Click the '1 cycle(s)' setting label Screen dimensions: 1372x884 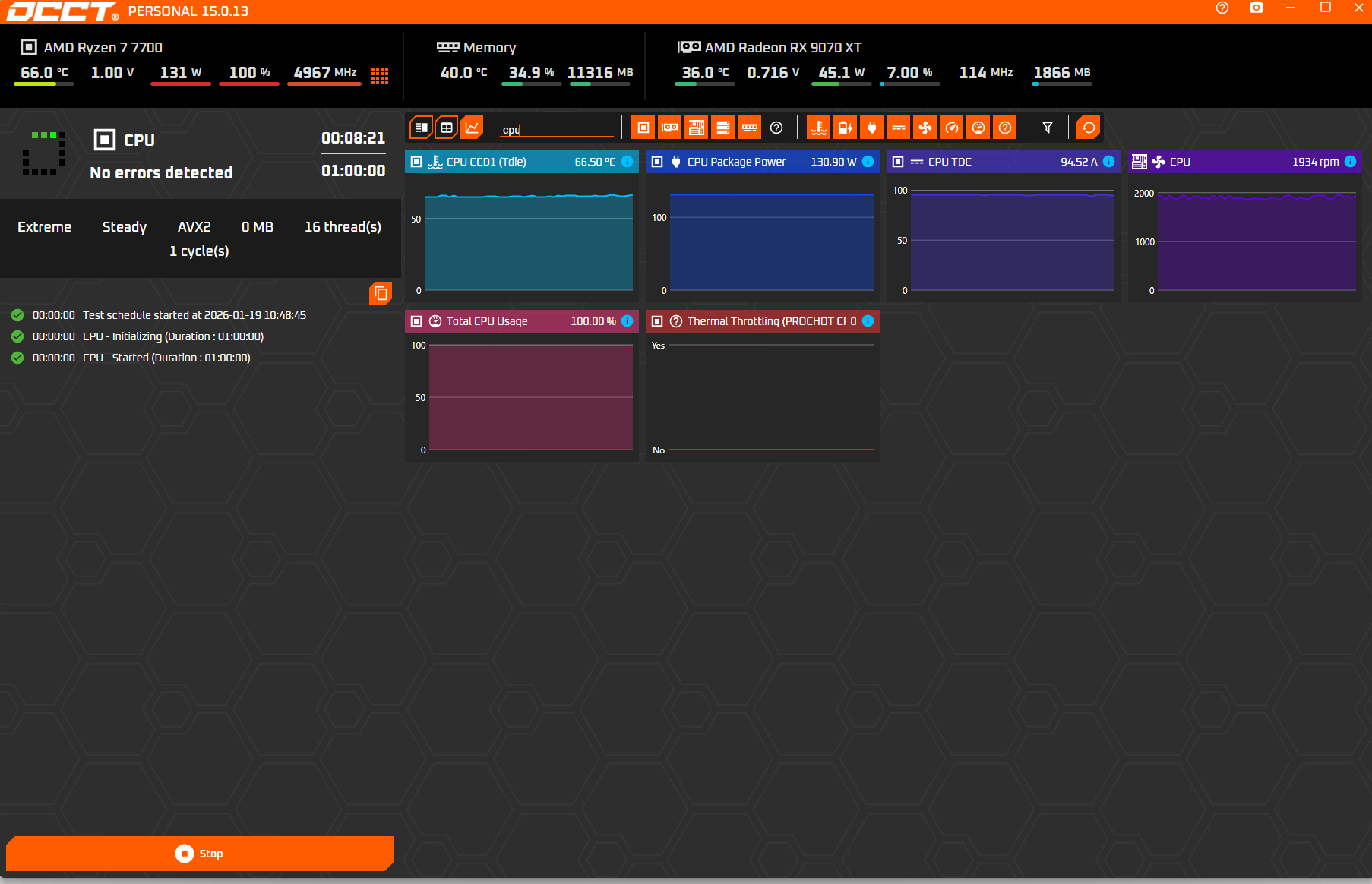click(x=199, y=251)
